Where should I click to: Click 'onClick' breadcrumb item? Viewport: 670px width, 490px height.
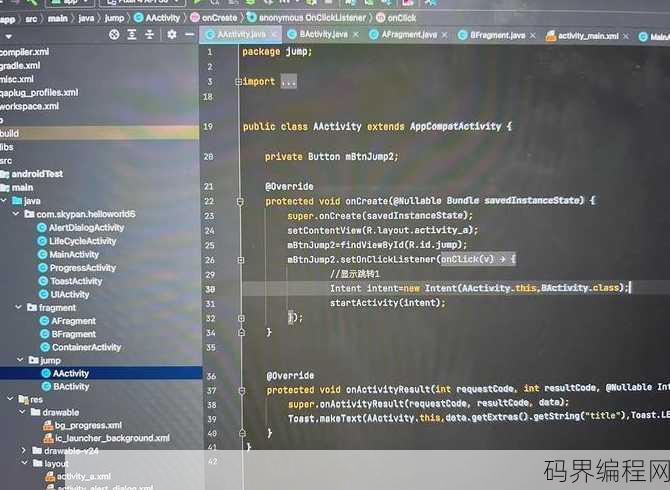point(396,18)
